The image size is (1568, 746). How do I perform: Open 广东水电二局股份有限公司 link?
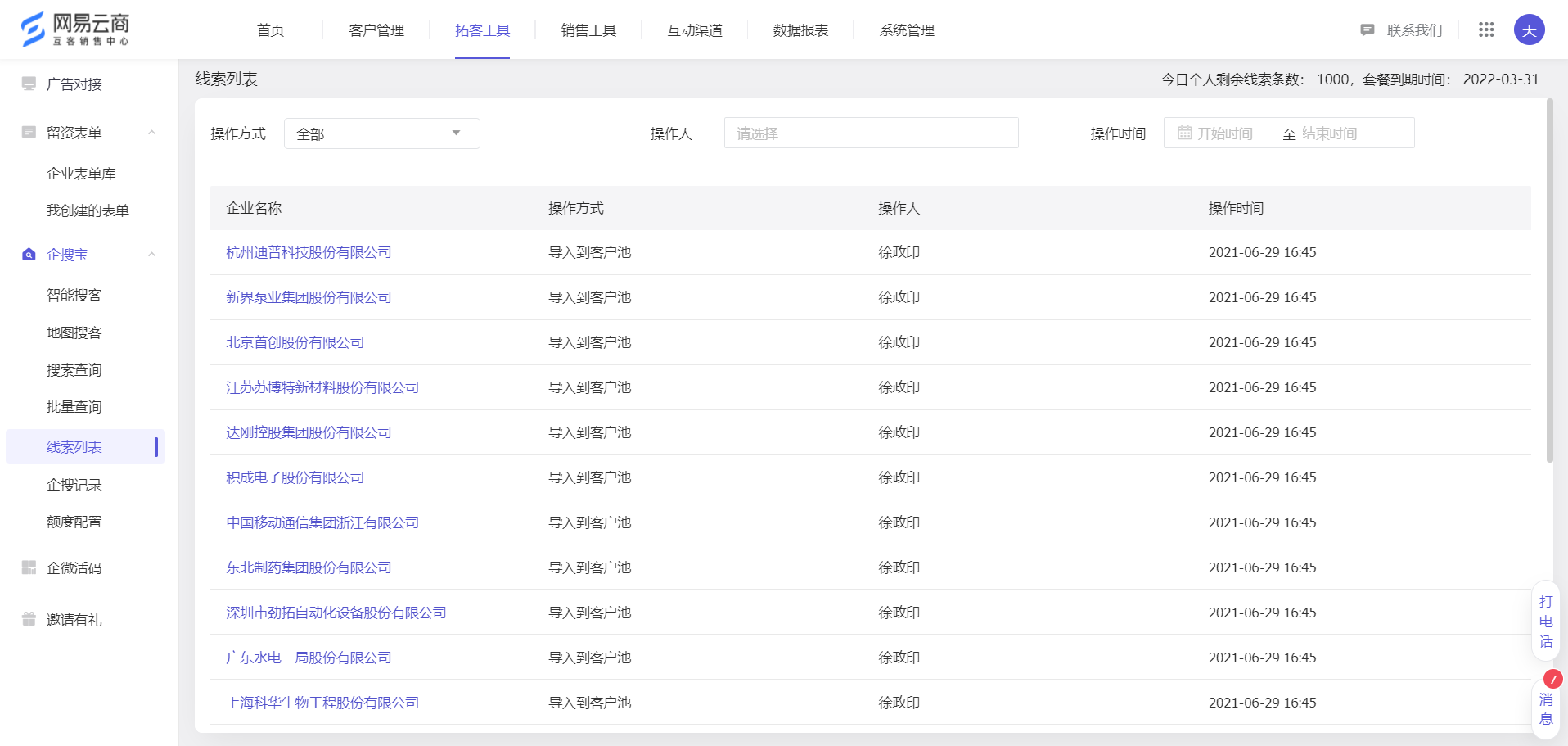(309, 658)
